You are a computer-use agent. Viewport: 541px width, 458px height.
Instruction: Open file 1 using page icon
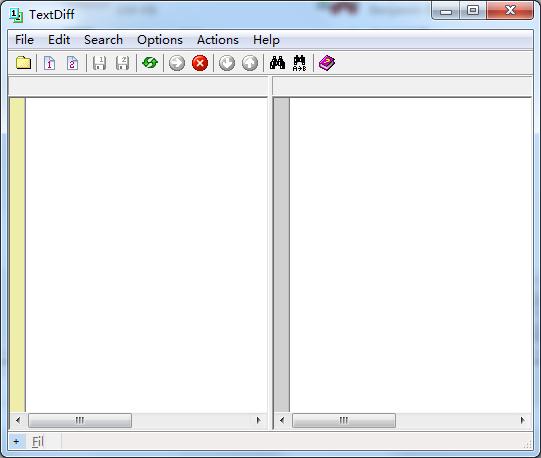click(x=49, y=63)
